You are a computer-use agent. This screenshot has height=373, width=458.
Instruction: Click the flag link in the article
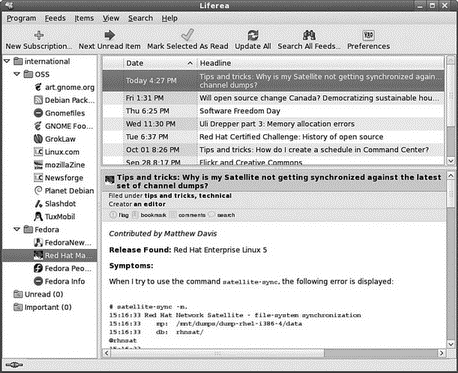[x=123, y=215]
